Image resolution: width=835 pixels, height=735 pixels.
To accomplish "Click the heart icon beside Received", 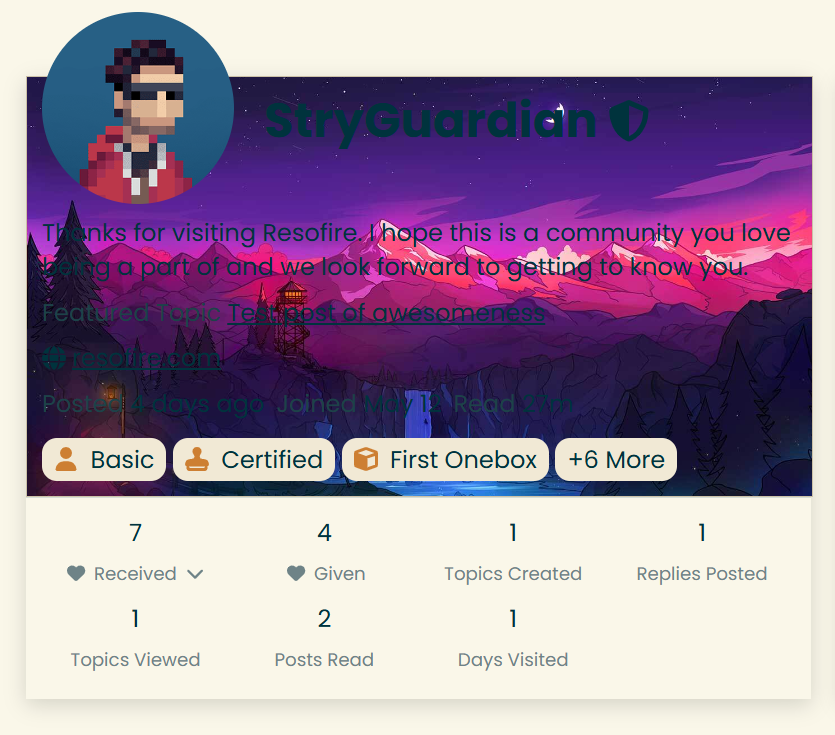I will click(x=76, y=574).
